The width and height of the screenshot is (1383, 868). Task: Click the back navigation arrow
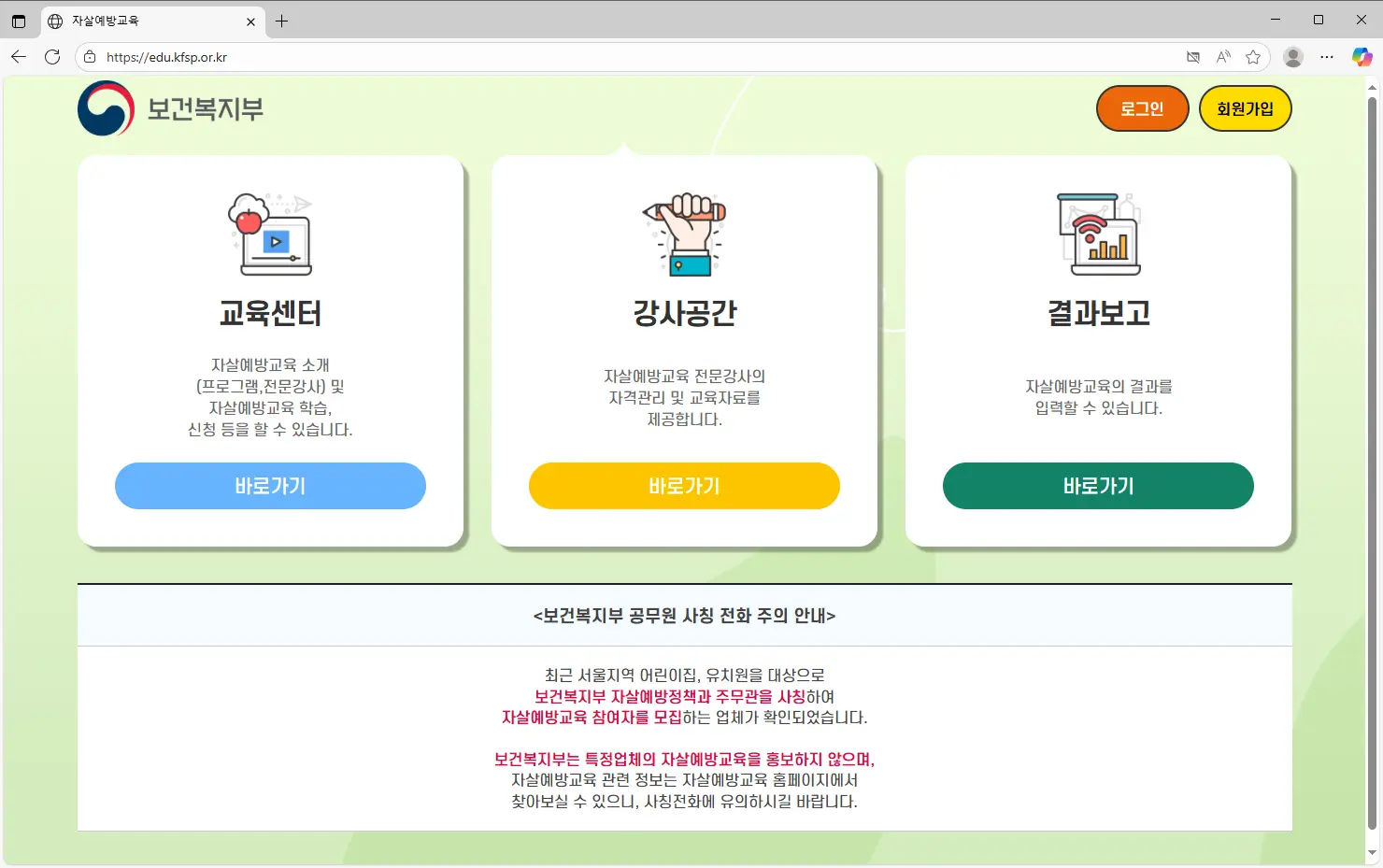pos(19,57)
